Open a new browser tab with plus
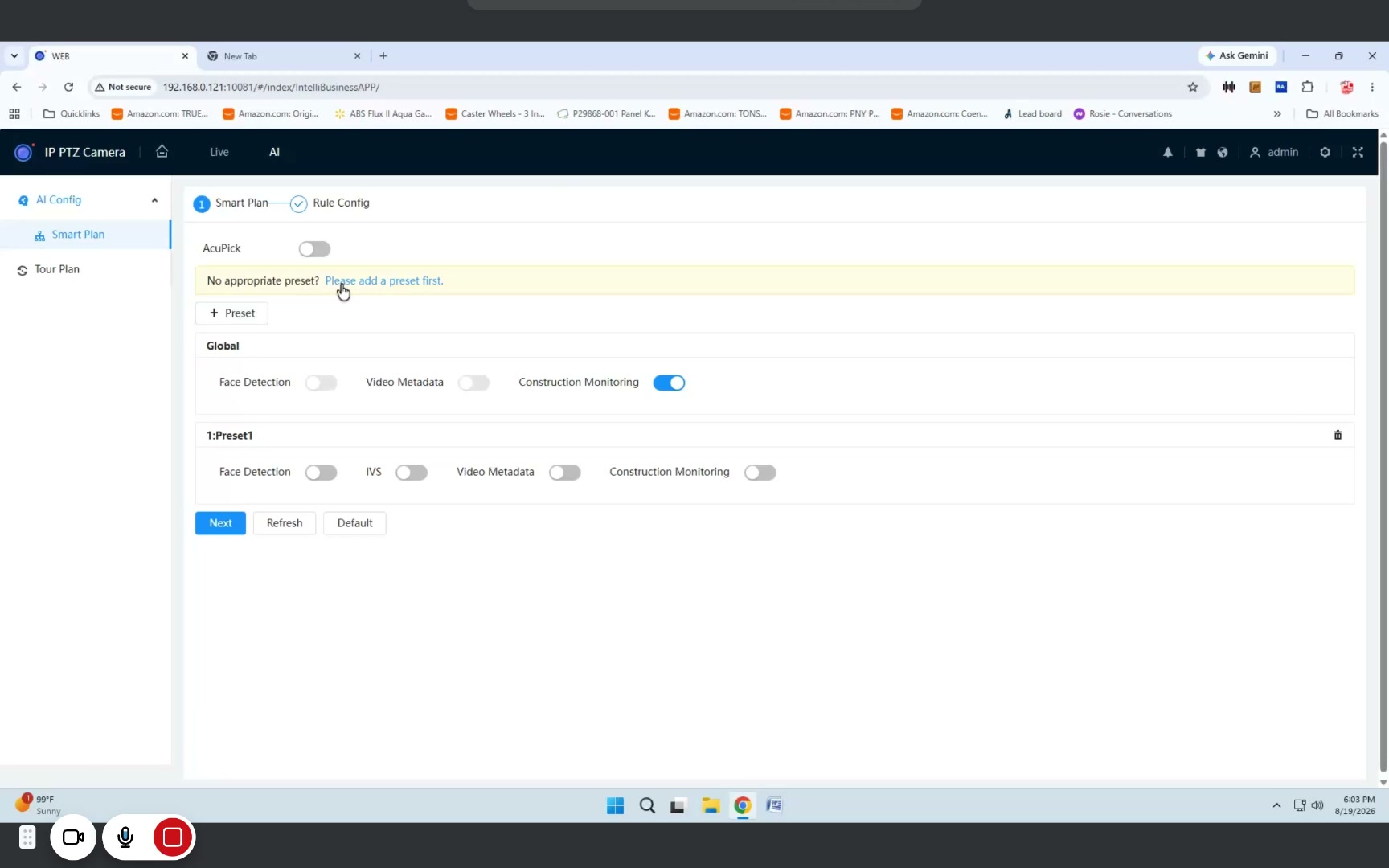Image resolution: width=1389 pixels, height=868 pixels. click(383, 56)
